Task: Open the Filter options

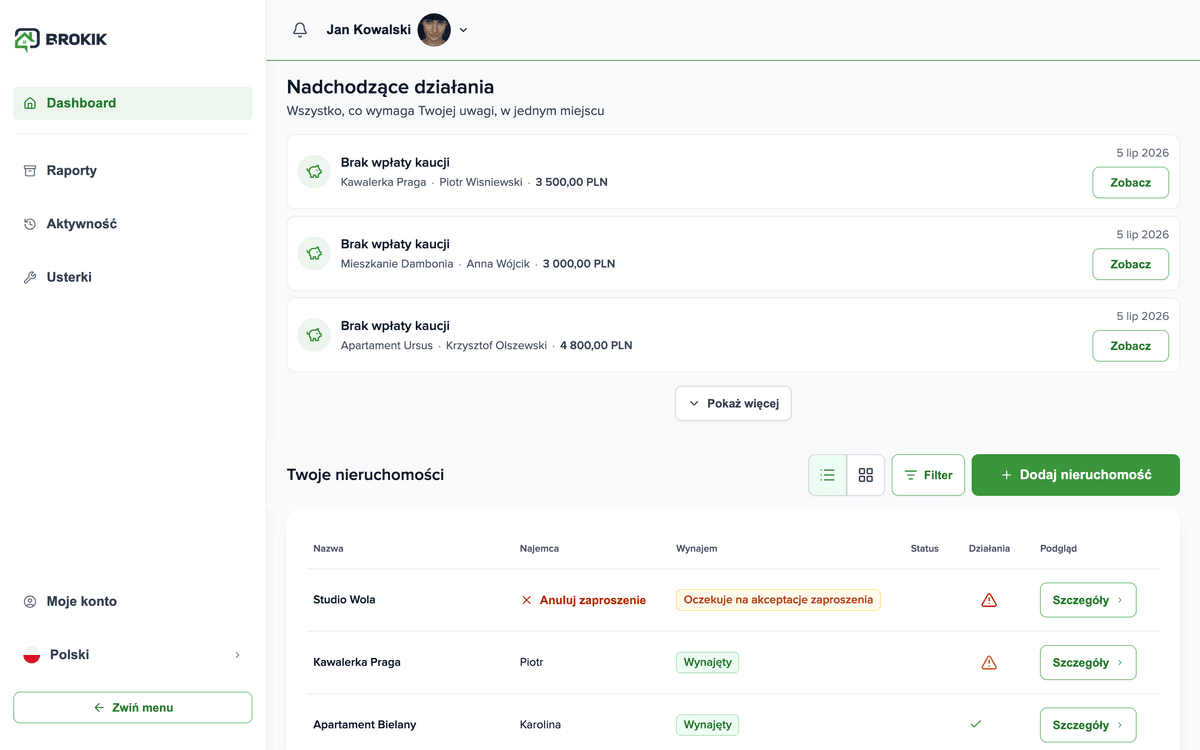Action: (x=928, y=475)
